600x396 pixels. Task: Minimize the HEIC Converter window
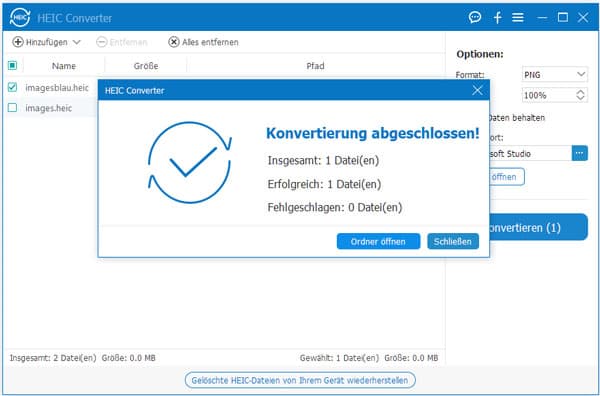542,18
